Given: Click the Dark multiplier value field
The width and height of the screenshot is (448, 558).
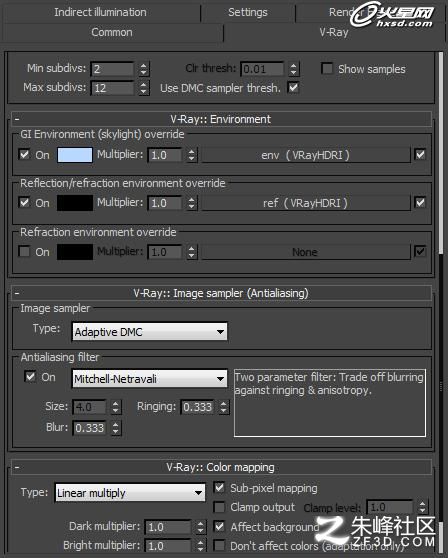Looking at the screenshot, I should (168, 527).
